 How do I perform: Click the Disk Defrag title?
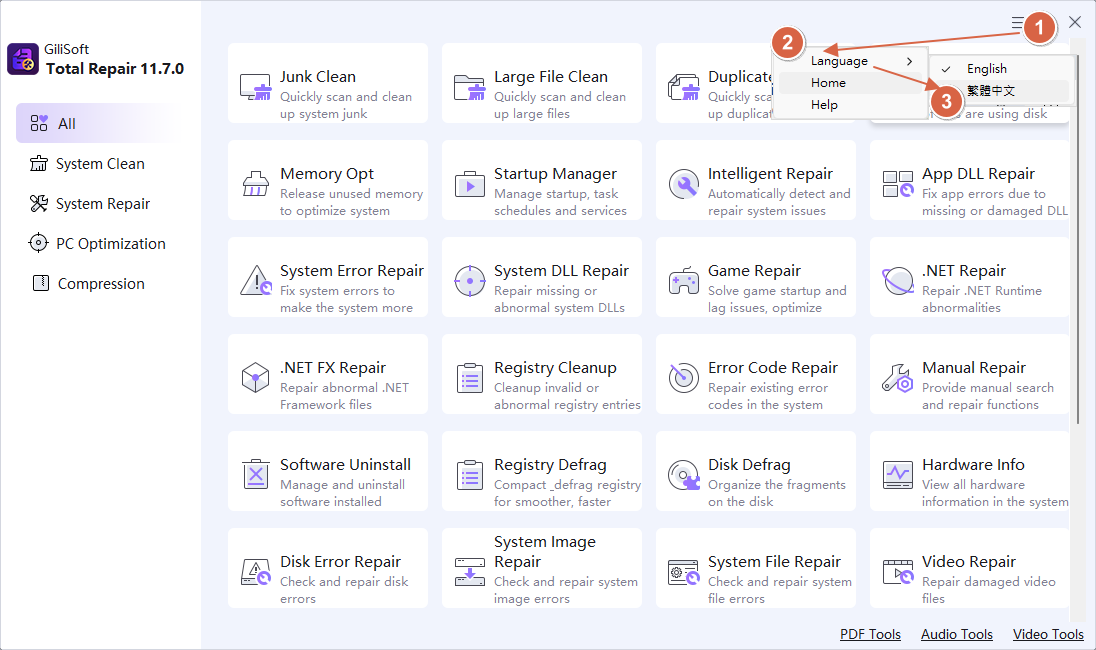click(x=749, y=465)
